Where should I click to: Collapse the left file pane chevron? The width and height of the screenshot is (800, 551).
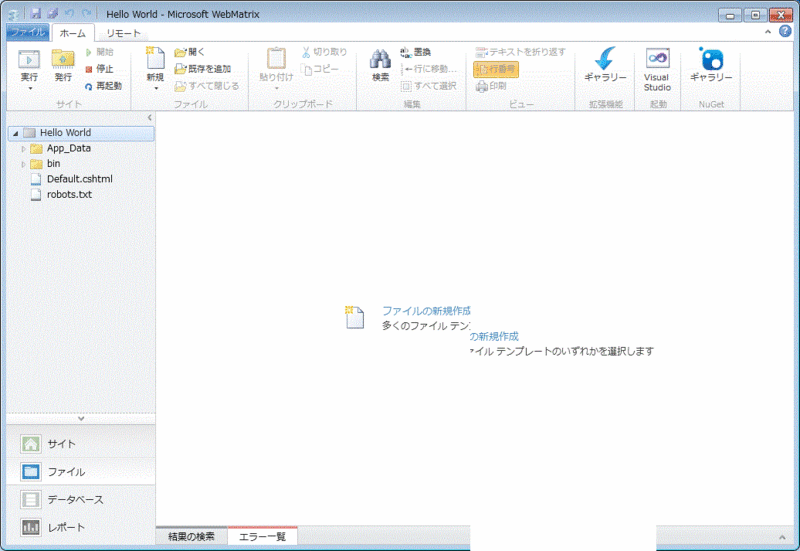(x=149, y=118)
